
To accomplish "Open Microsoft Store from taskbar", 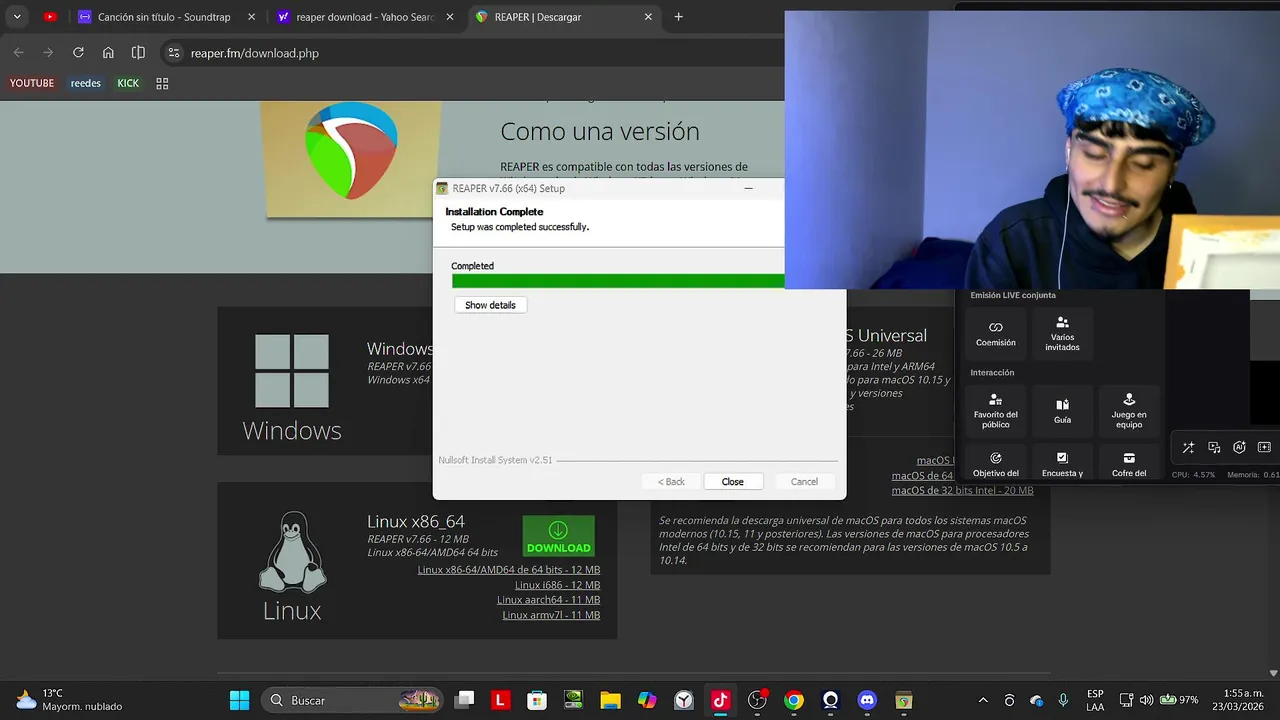I will [x=537, y=700].
